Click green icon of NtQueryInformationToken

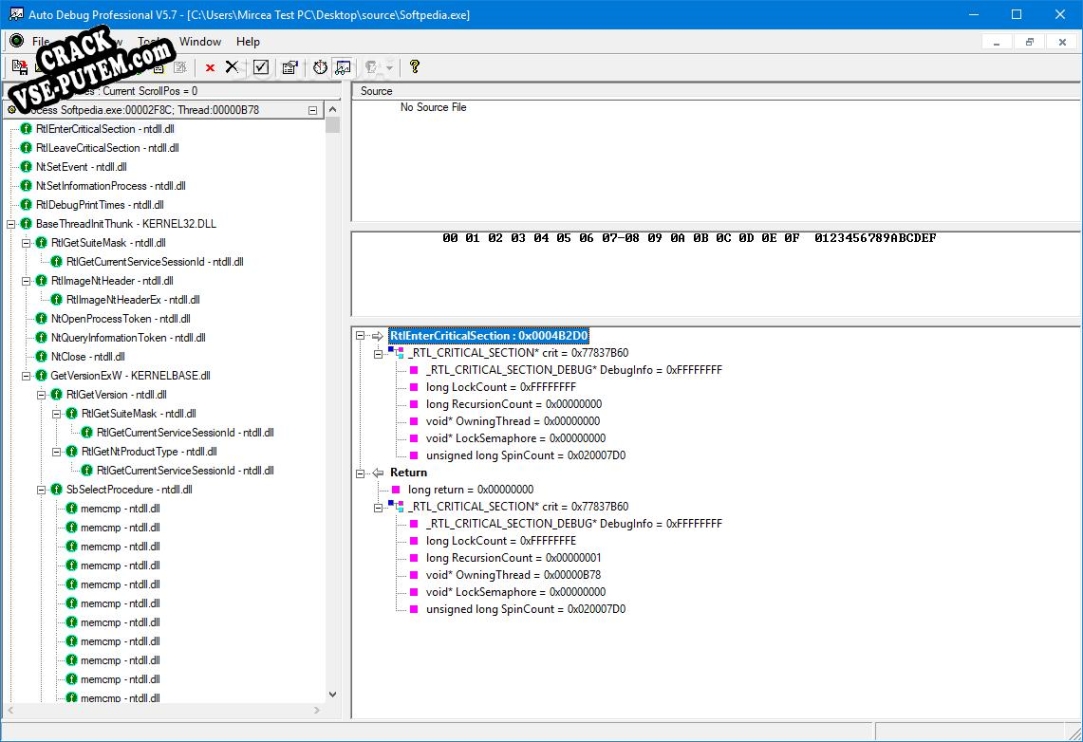click(41, 337)
